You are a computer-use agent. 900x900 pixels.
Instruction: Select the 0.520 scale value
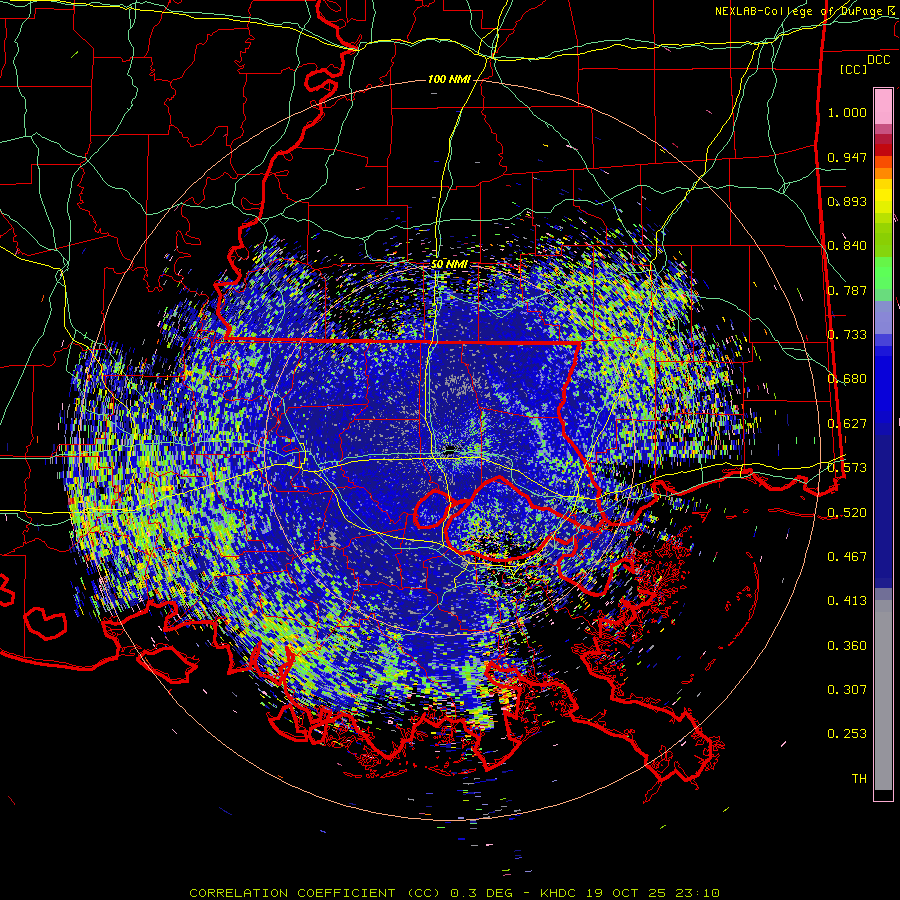click(x=847, y=513)
